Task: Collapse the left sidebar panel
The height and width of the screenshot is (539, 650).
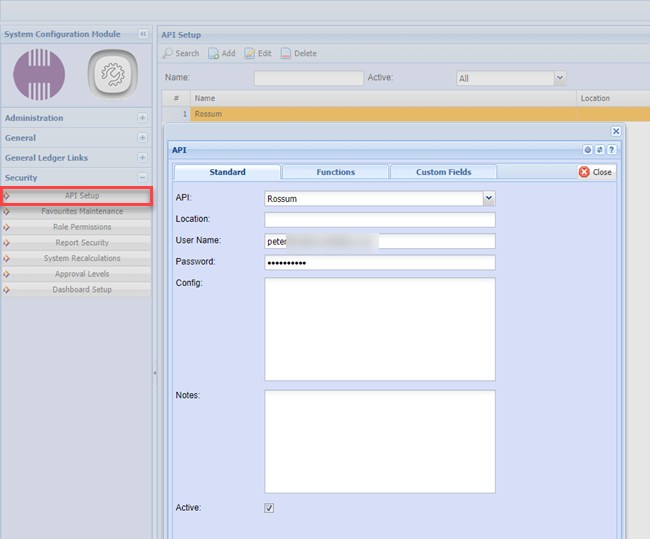Action: (143, 34)
